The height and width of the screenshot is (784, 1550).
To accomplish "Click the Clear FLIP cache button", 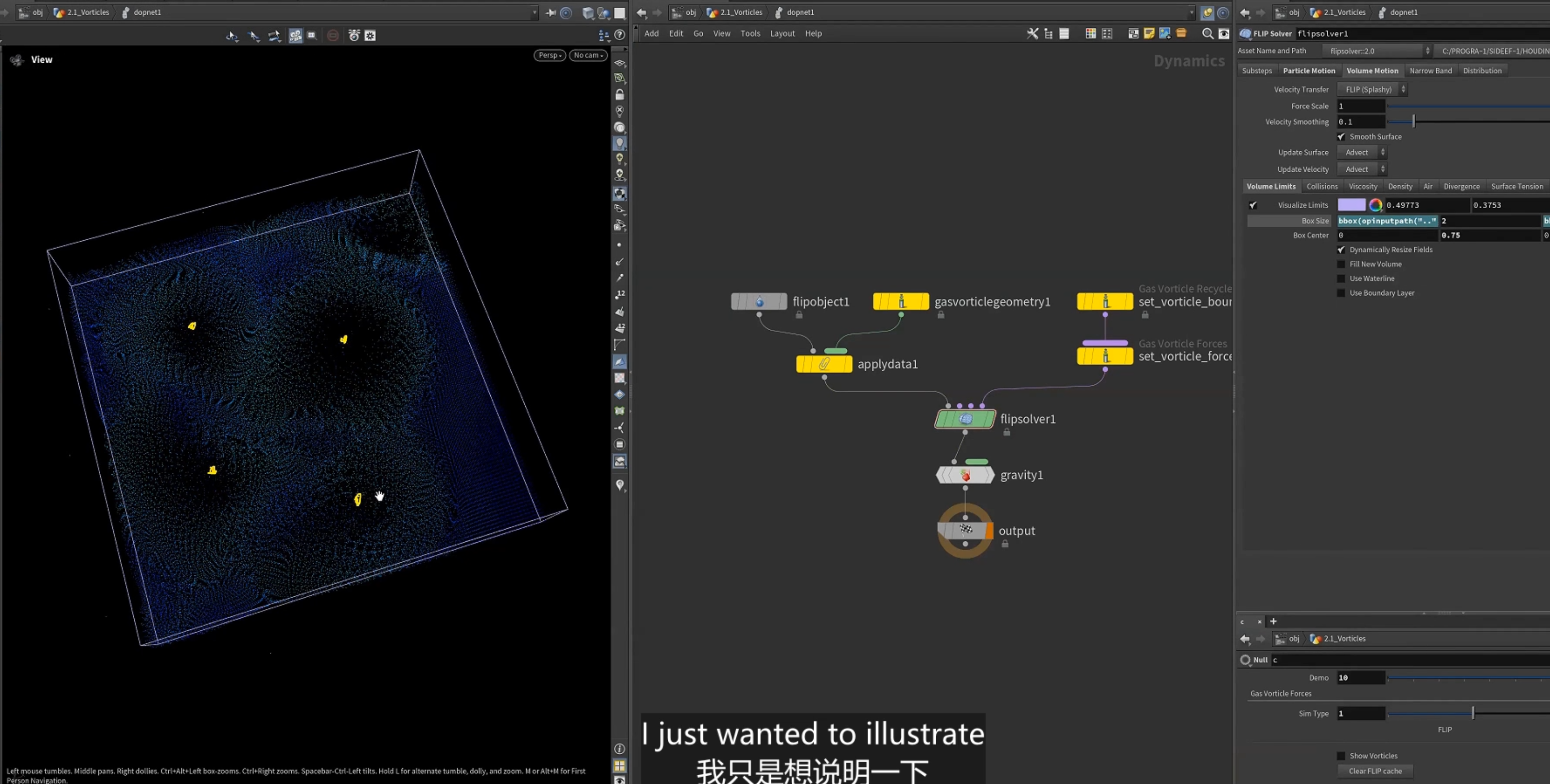I will 1375,771.
